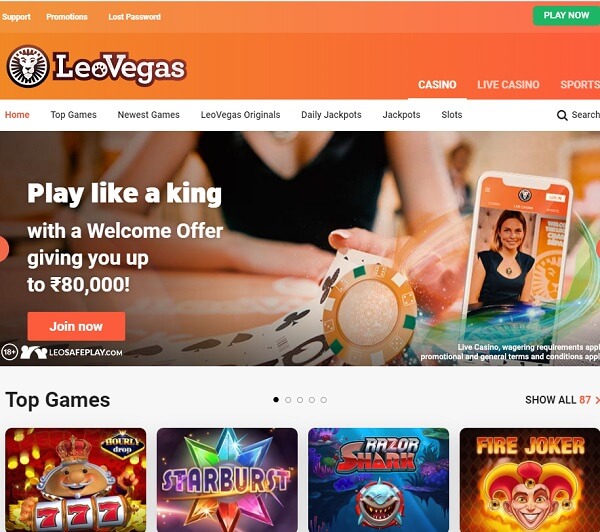Click the arrow beside Show All 87
600x532 pixels.
tap(597, 400)
